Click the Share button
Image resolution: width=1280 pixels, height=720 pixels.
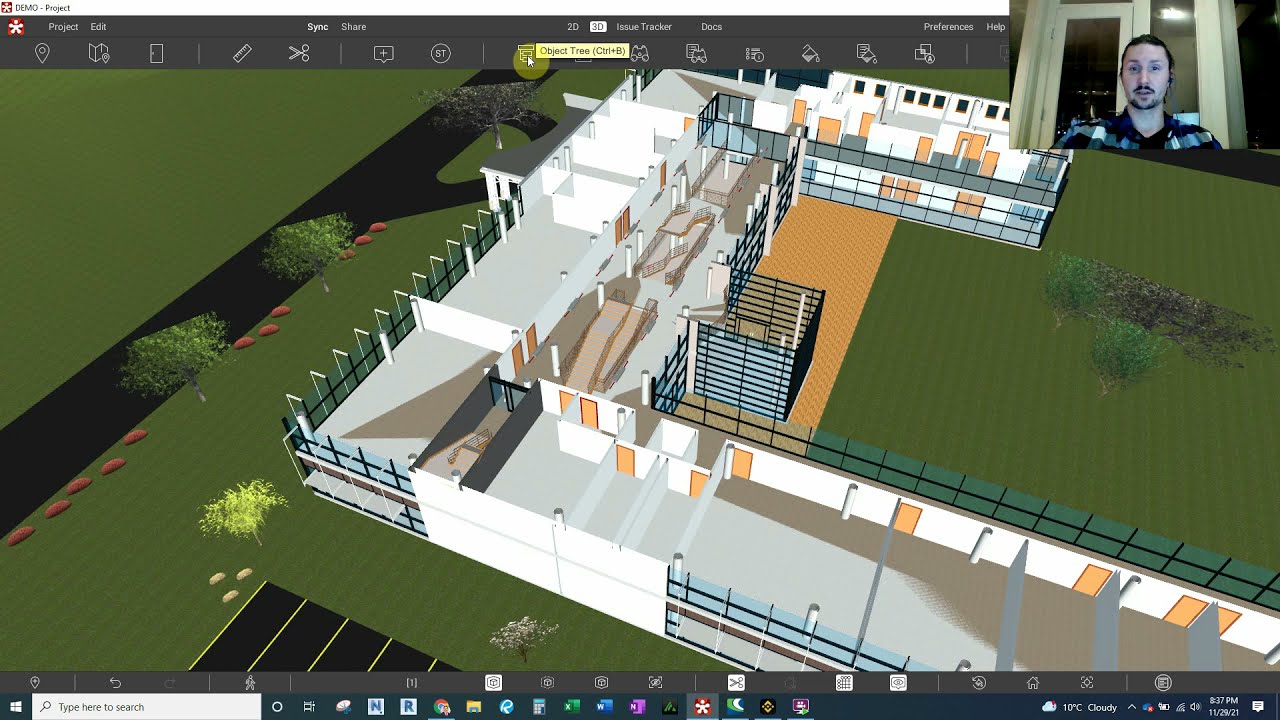pos(353,27)
